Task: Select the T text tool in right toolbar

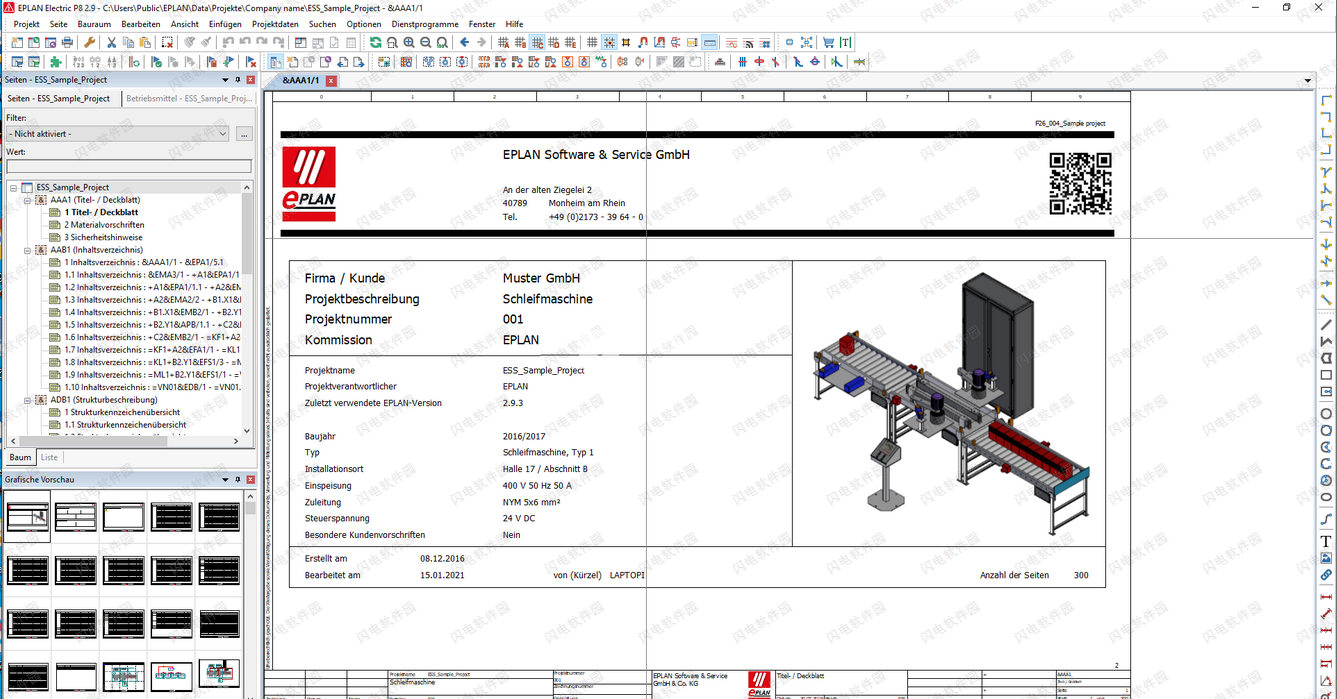Action: (1326, 542)
